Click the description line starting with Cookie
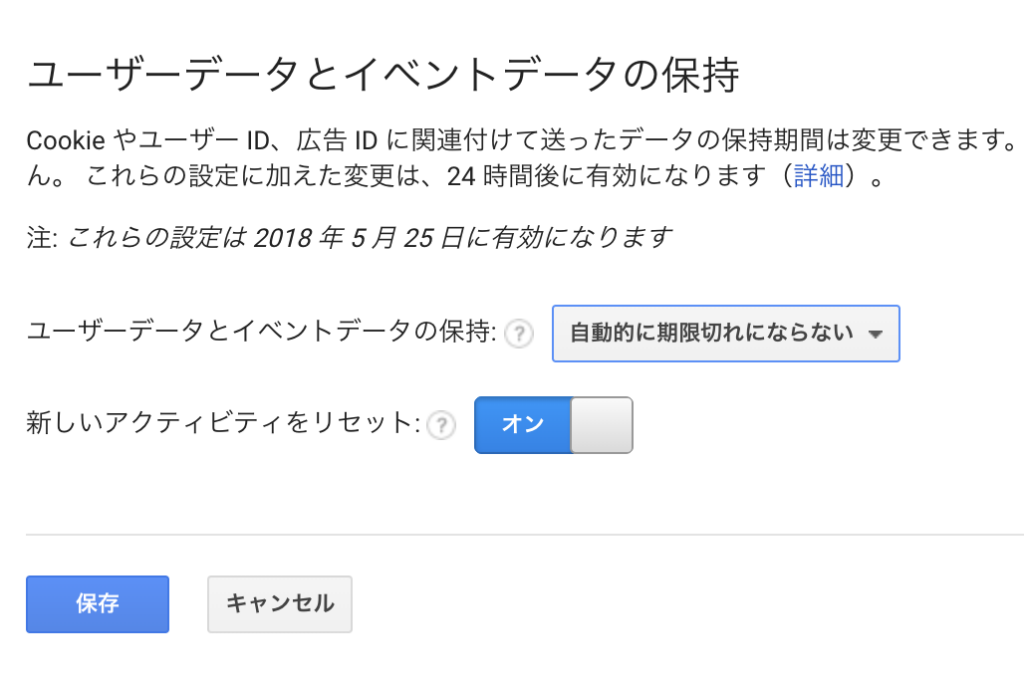 pyautogui.click(x=520, y=139)
